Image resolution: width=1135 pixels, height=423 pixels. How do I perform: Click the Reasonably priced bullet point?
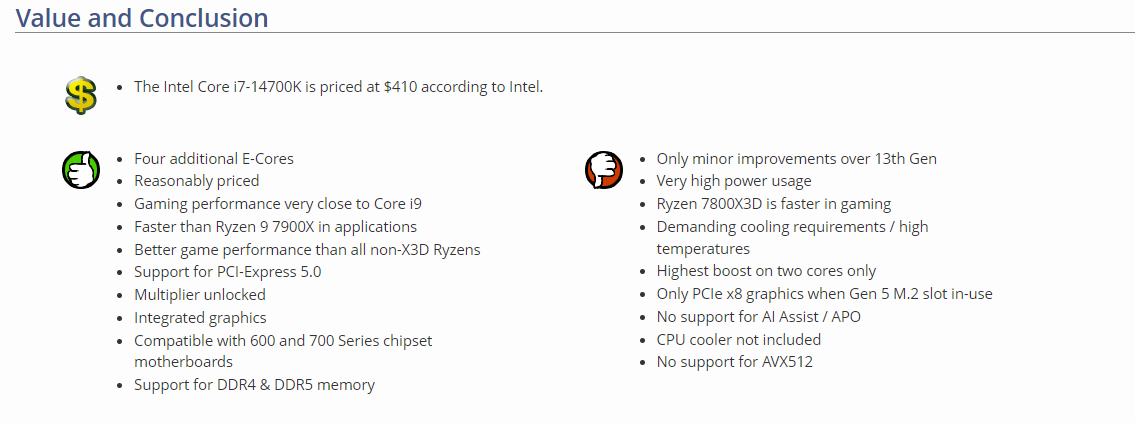pyautogui.click(x=196, y=181)
